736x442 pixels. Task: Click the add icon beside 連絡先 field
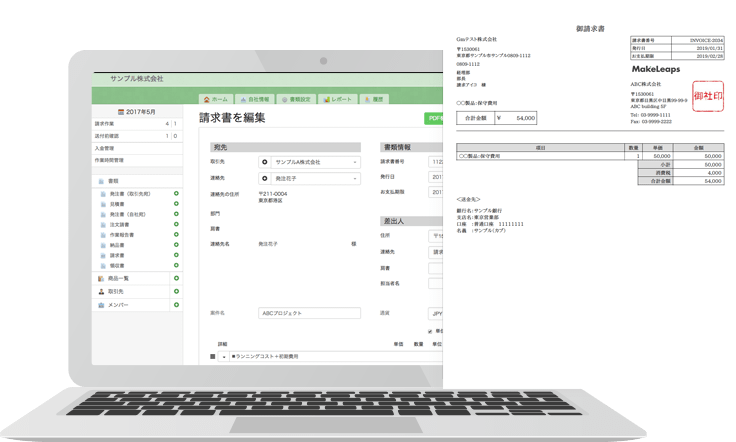tap(265, 178)
